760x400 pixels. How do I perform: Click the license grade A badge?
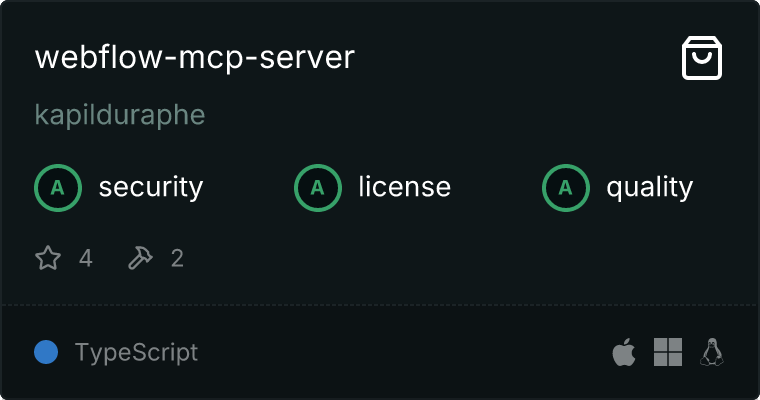[317, 187]
